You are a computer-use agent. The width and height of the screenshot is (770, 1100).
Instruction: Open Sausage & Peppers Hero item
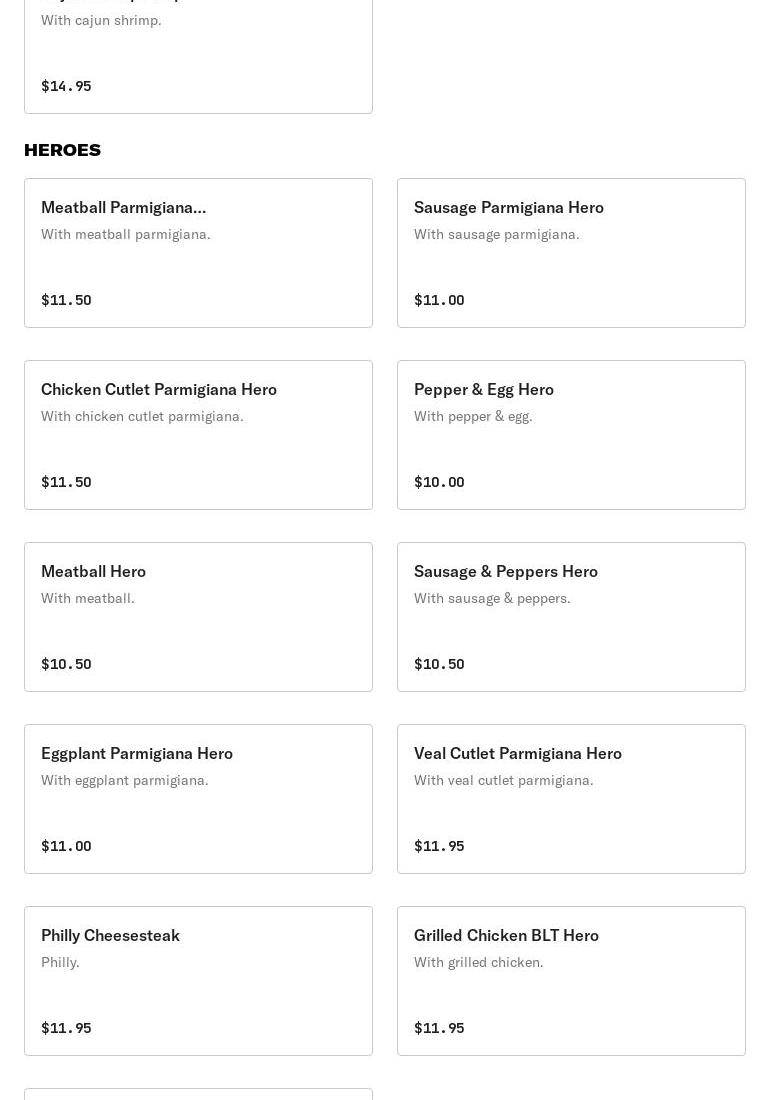(571, 616)
